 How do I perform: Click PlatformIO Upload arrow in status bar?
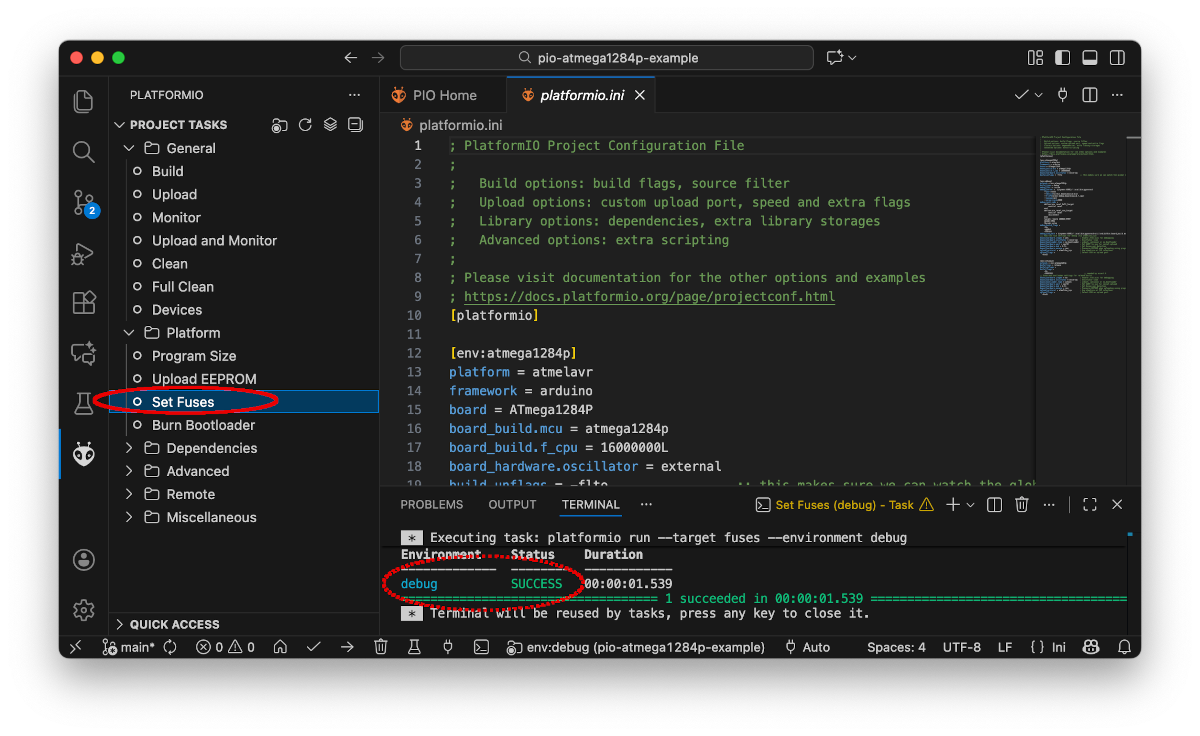click(x=347, y=647)
